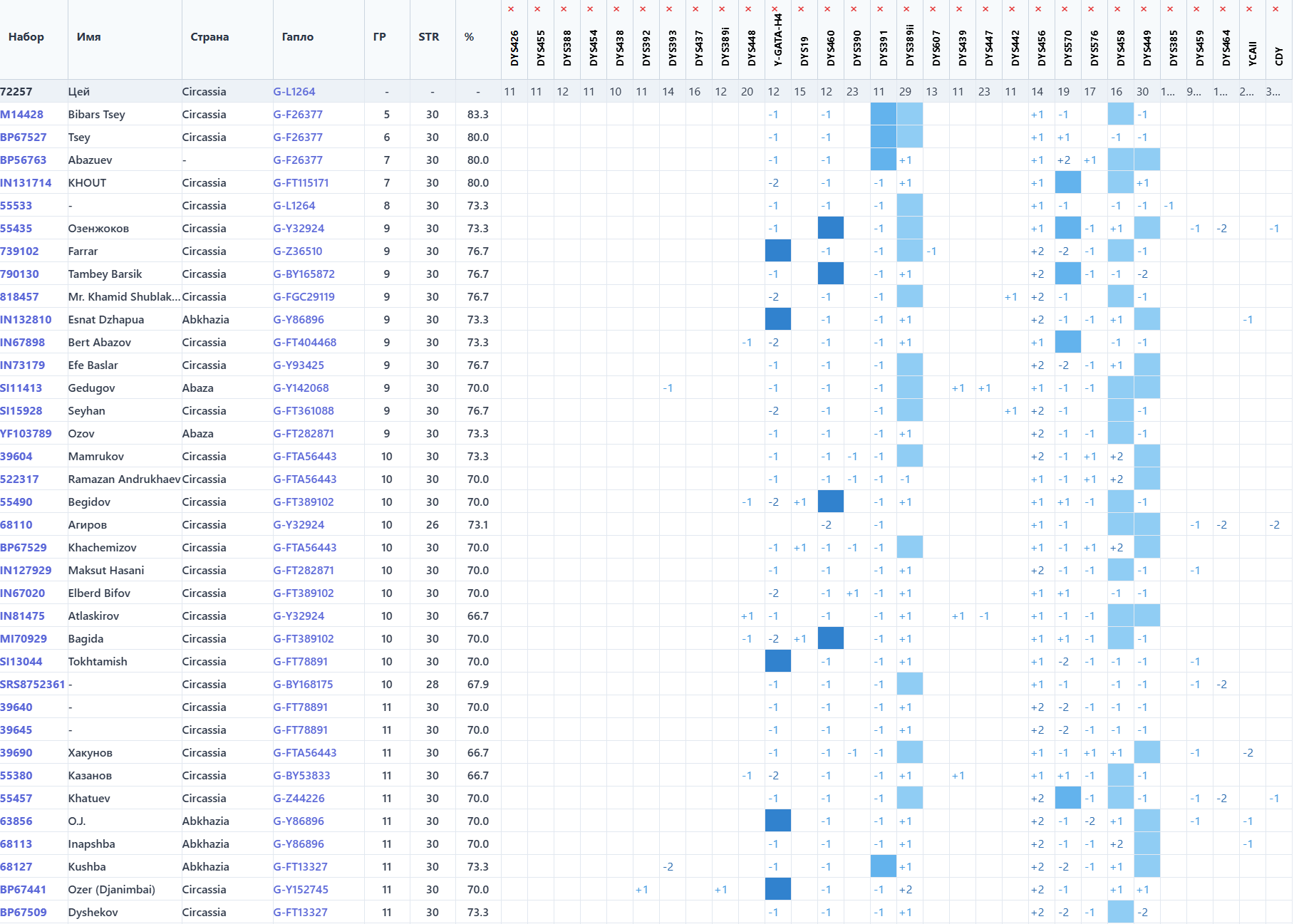Click the red X above DYS393
Viewport: 1294px width, 924px height.
[669, 9]
